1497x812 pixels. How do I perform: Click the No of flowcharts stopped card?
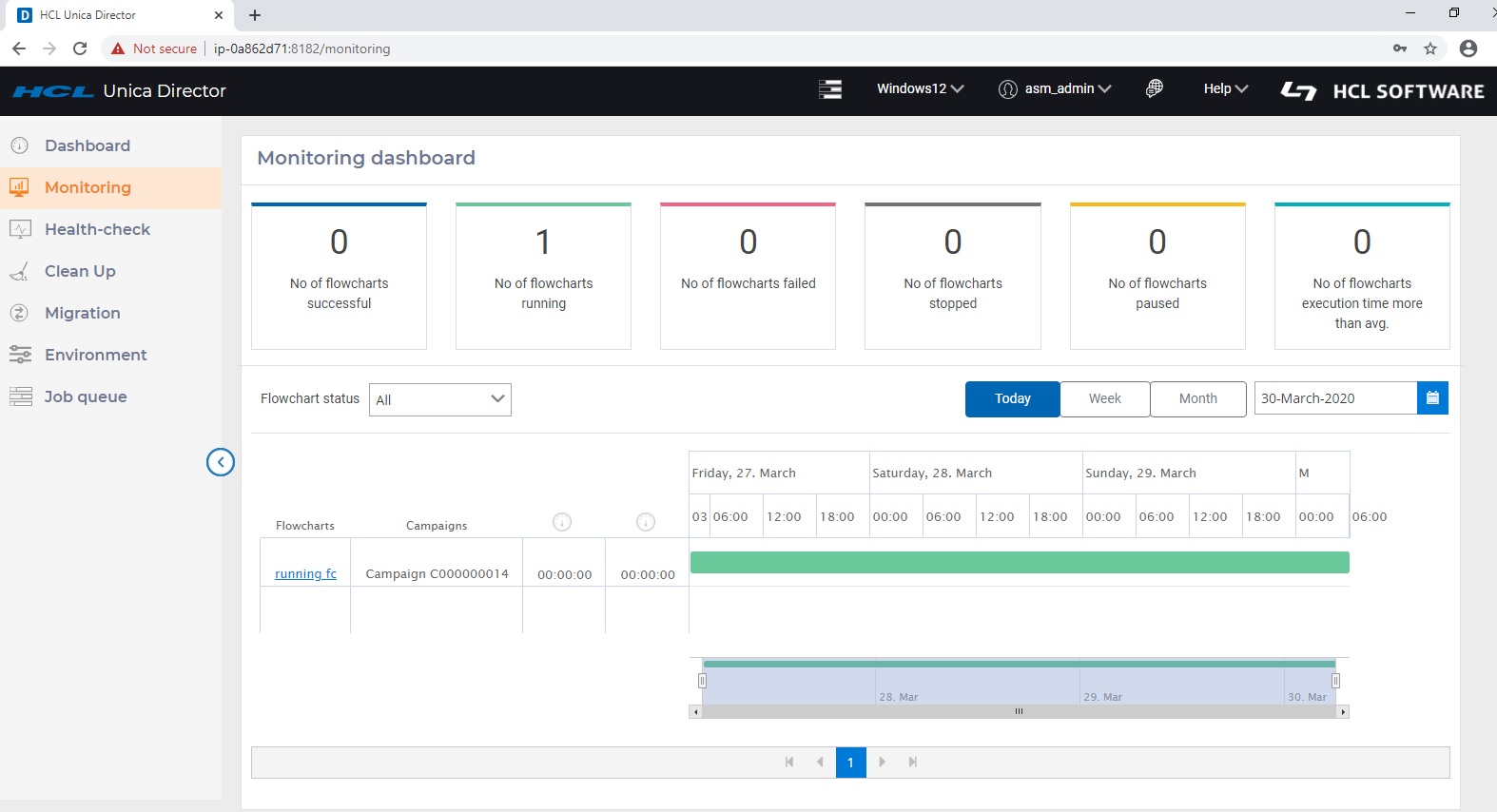952,276
